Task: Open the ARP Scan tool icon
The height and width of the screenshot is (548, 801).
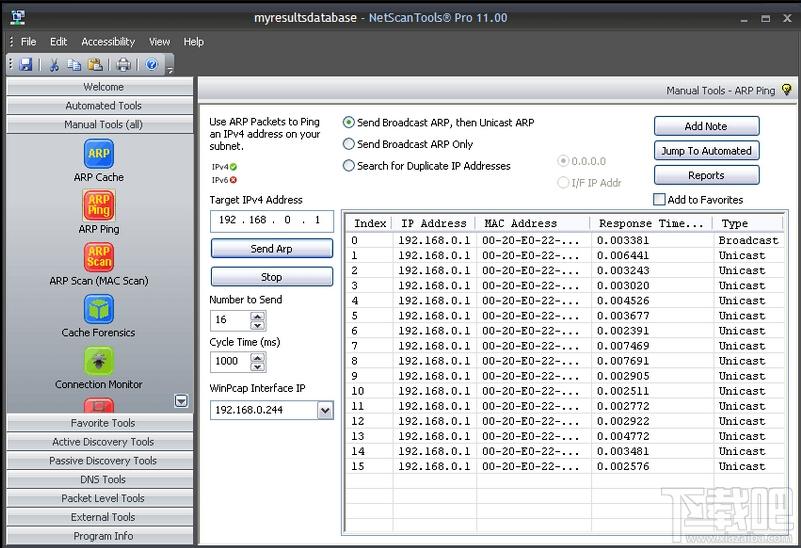Action: [99, 257]
